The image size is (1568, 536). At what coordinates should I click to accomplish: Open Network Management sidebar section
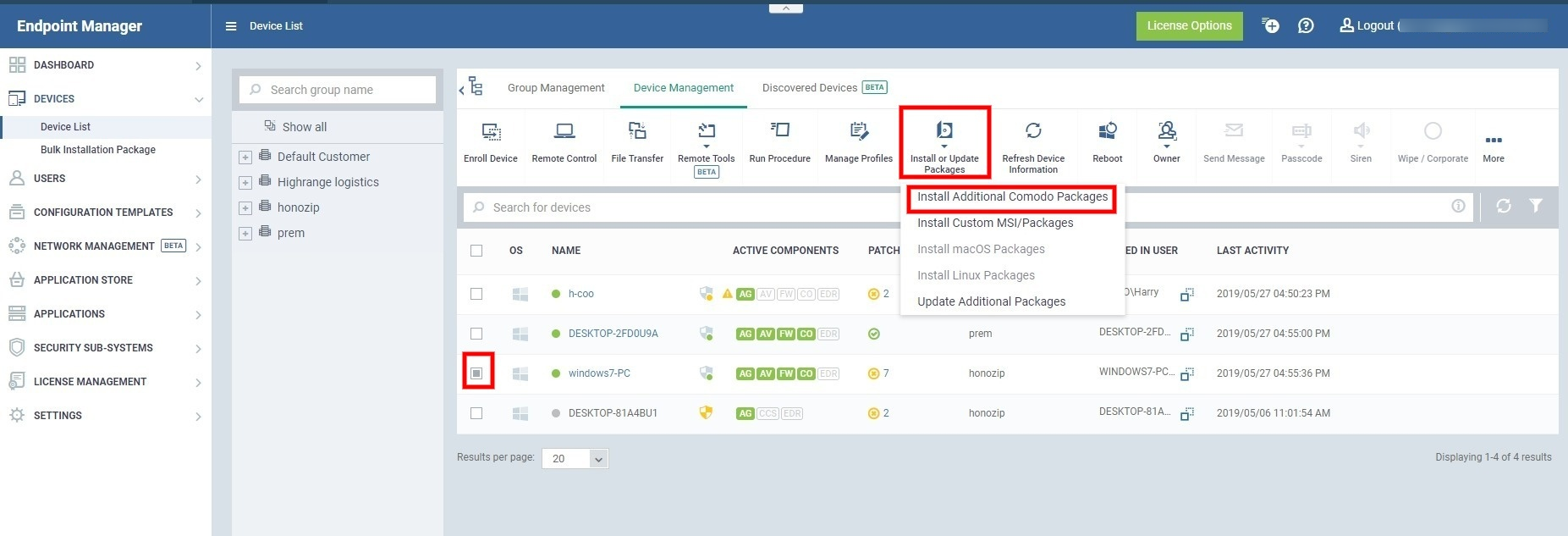click(x=106, y=246)
